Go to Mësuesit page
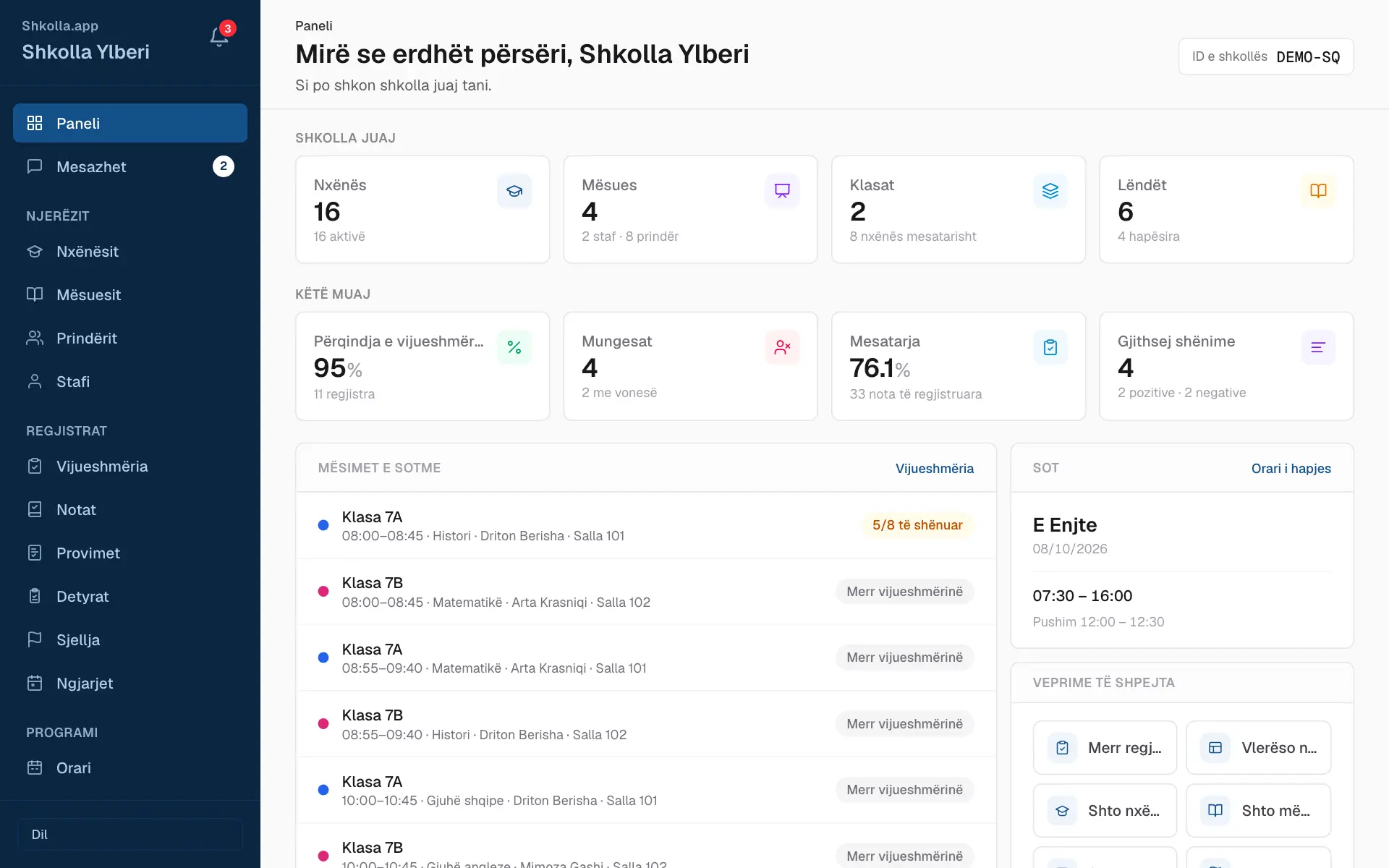Viewport: 1389px width, 868px height. [x=130, y=294]
